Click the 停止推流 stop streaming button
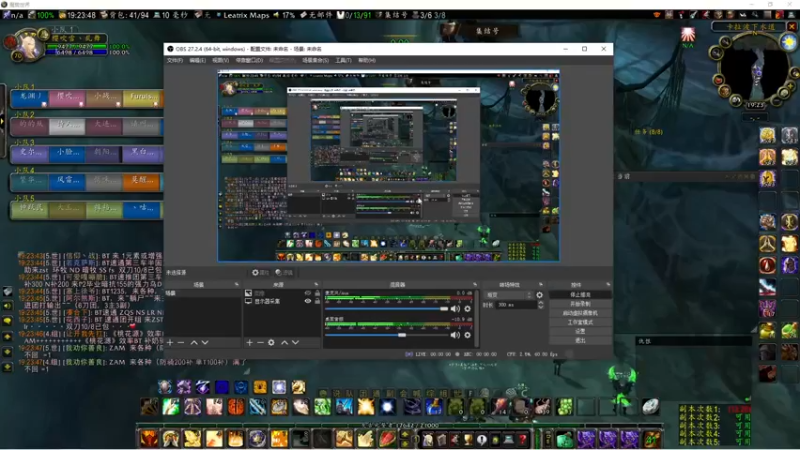The image size is (800, 450). click(580, 294)
